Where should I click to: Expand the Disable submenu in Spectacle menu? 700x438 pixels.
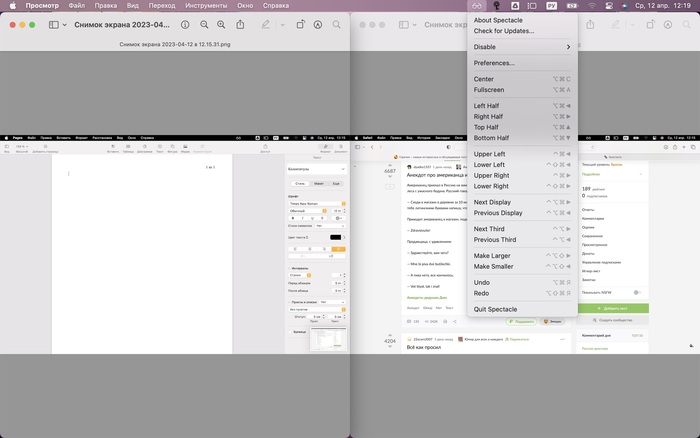(x=522, y=47)
